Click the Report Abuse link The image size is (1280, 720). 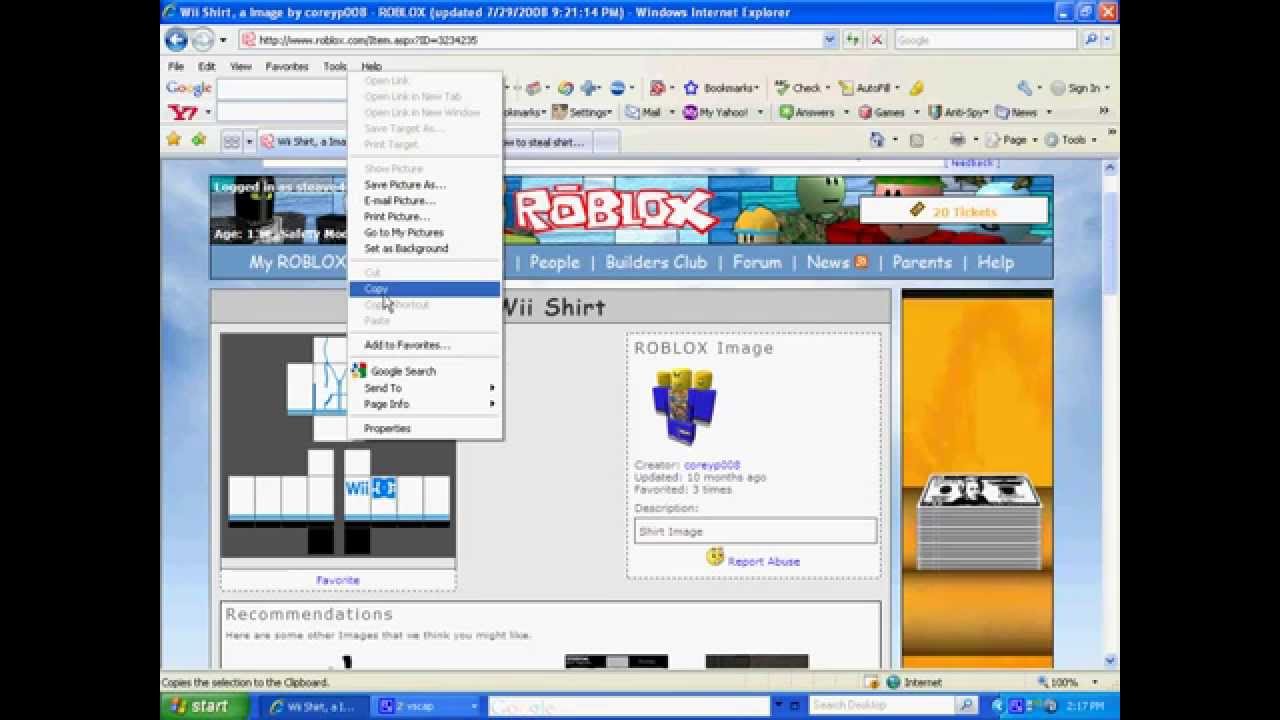[x=764, y=561]
